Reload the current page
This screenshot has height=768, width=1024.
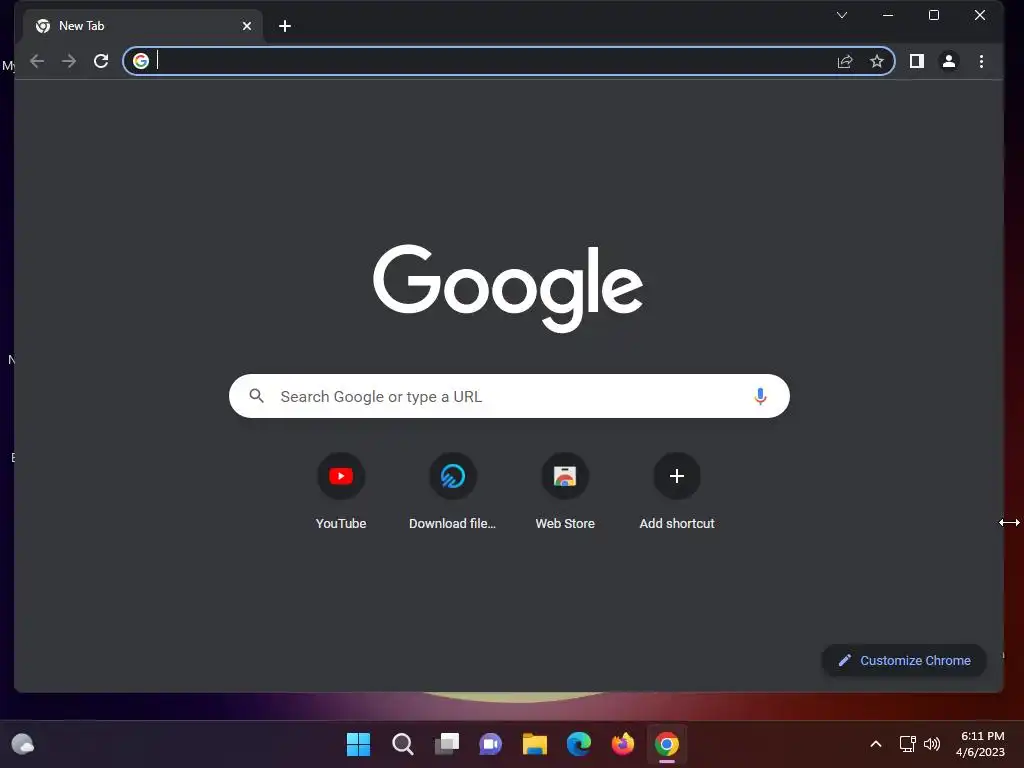101,61
